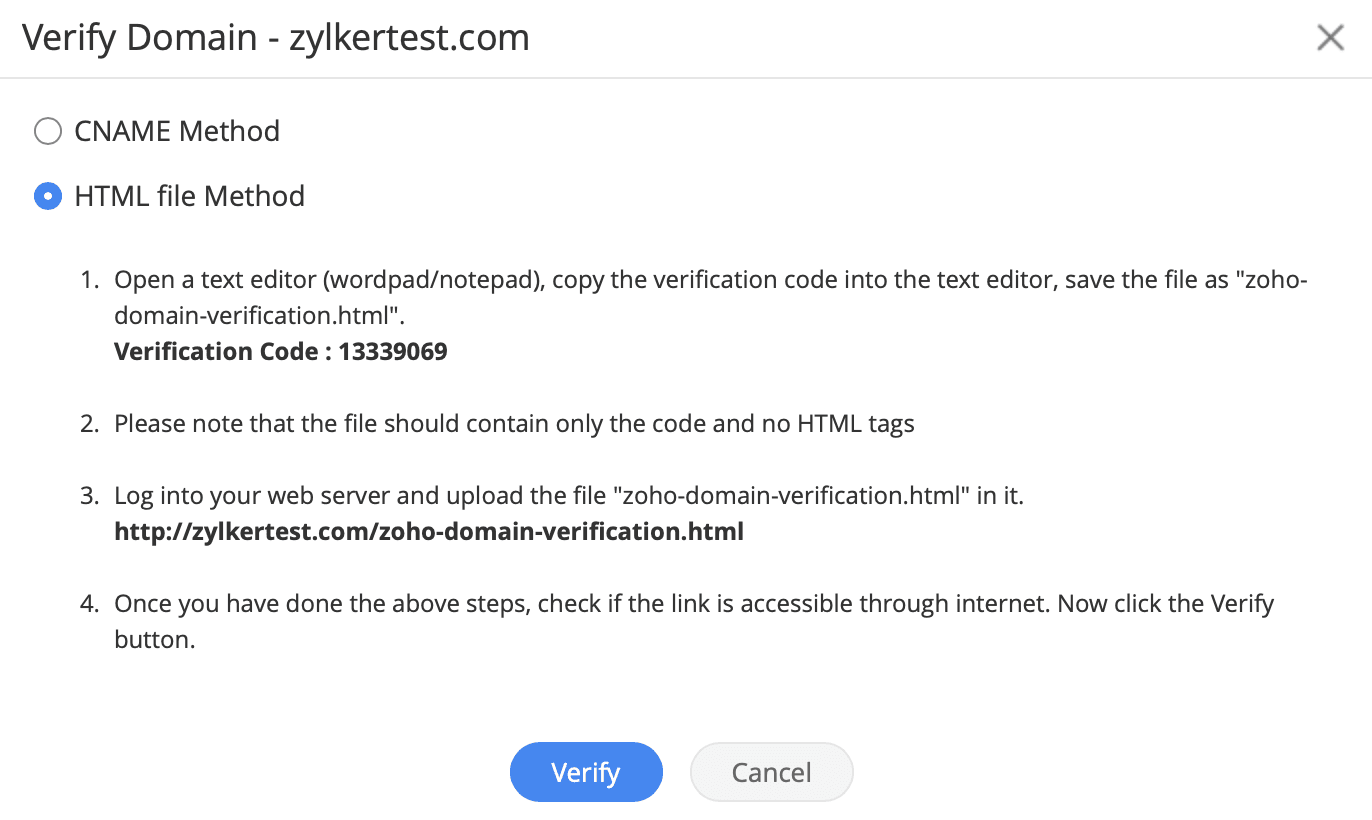Click step 3 text about logging into web server

[x=568, y=496]
